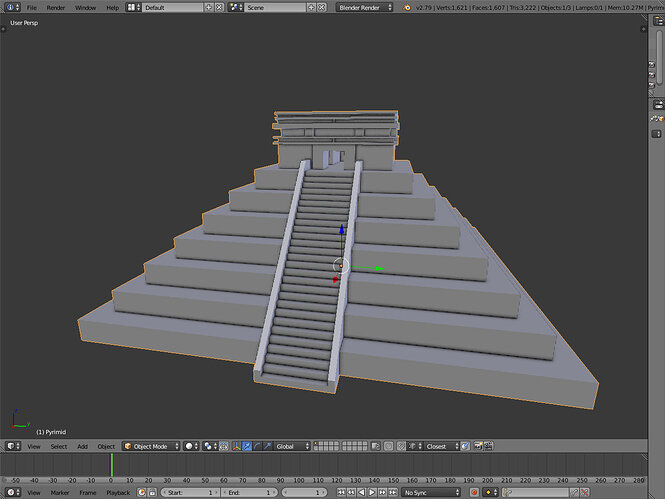Open the Object Mode dropdown
Viewport: 665px width, 499px height.
(x=151, y=446)
